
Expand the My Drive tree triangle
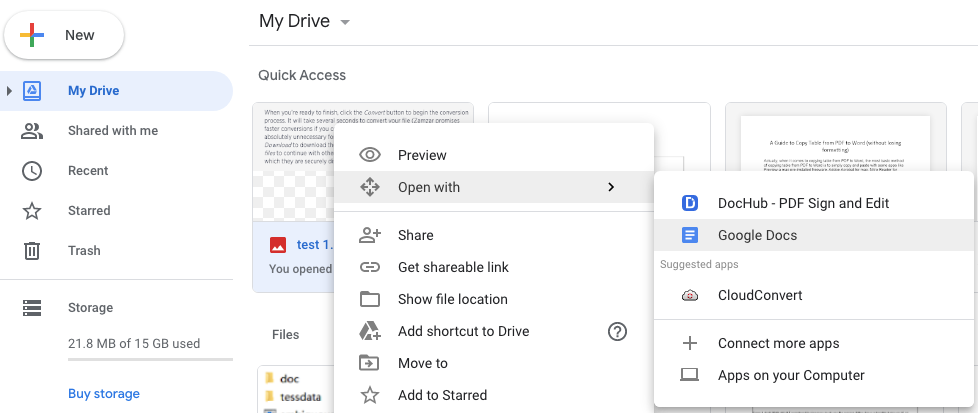[x=9, y=91]
